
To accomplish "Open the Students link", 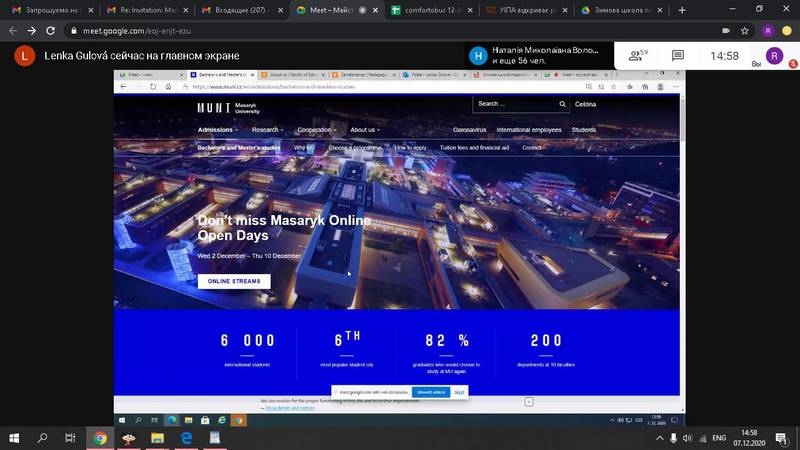I will click(584, 130).
